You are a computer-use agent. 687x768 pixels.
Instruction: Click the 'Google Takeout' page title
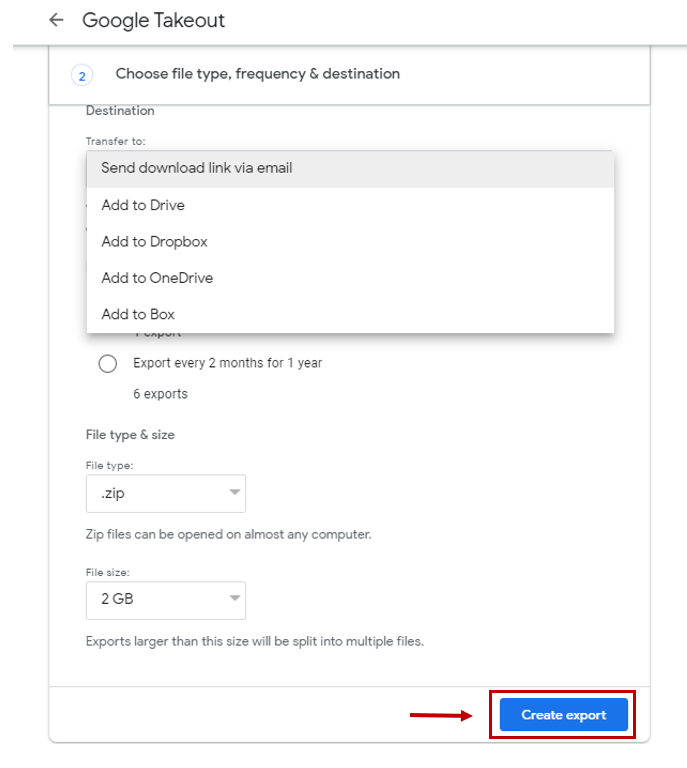tap(153, 20)
